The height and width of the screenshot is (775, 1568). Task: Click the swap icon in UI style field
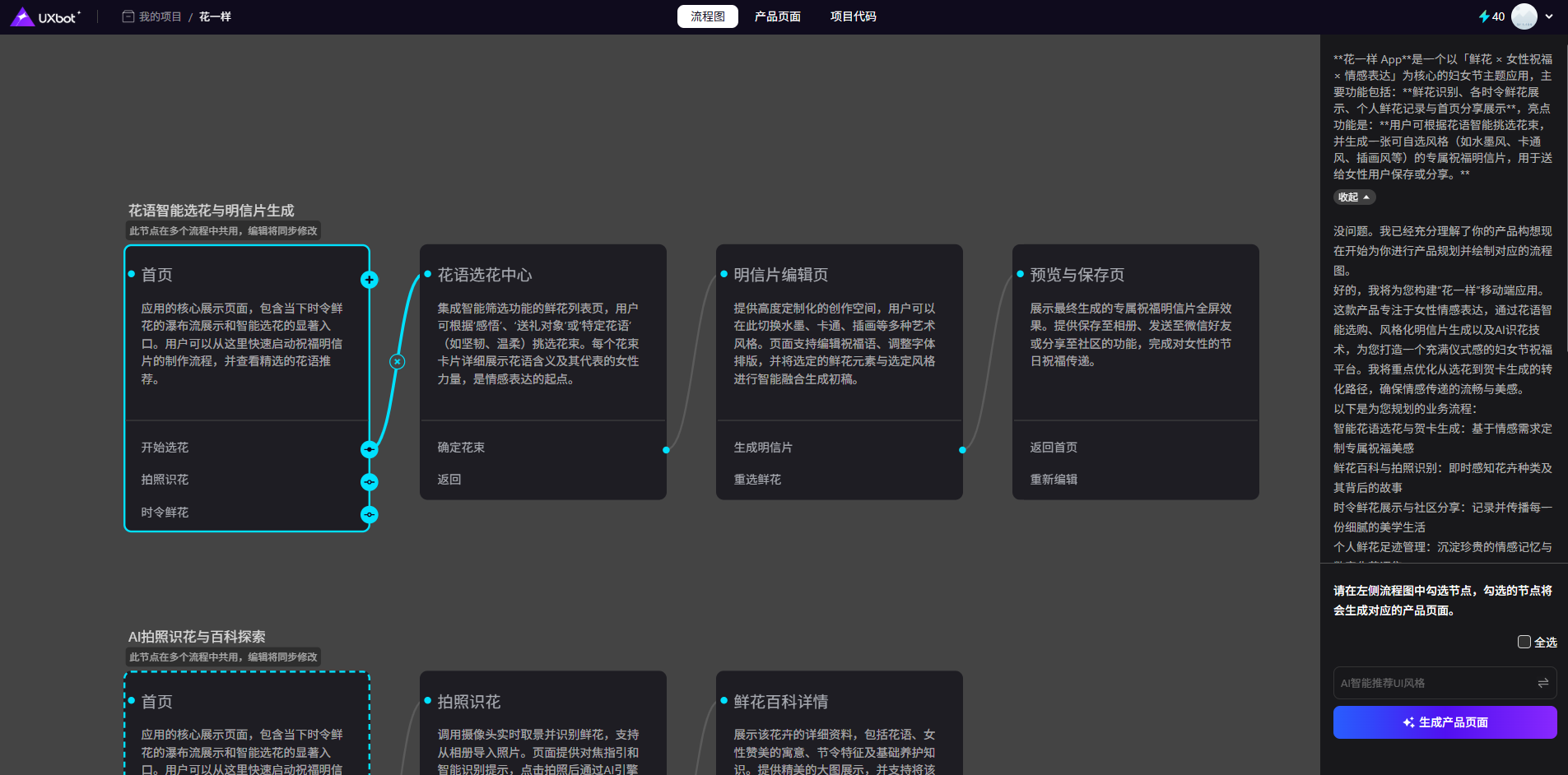(x=1542, y=683)
